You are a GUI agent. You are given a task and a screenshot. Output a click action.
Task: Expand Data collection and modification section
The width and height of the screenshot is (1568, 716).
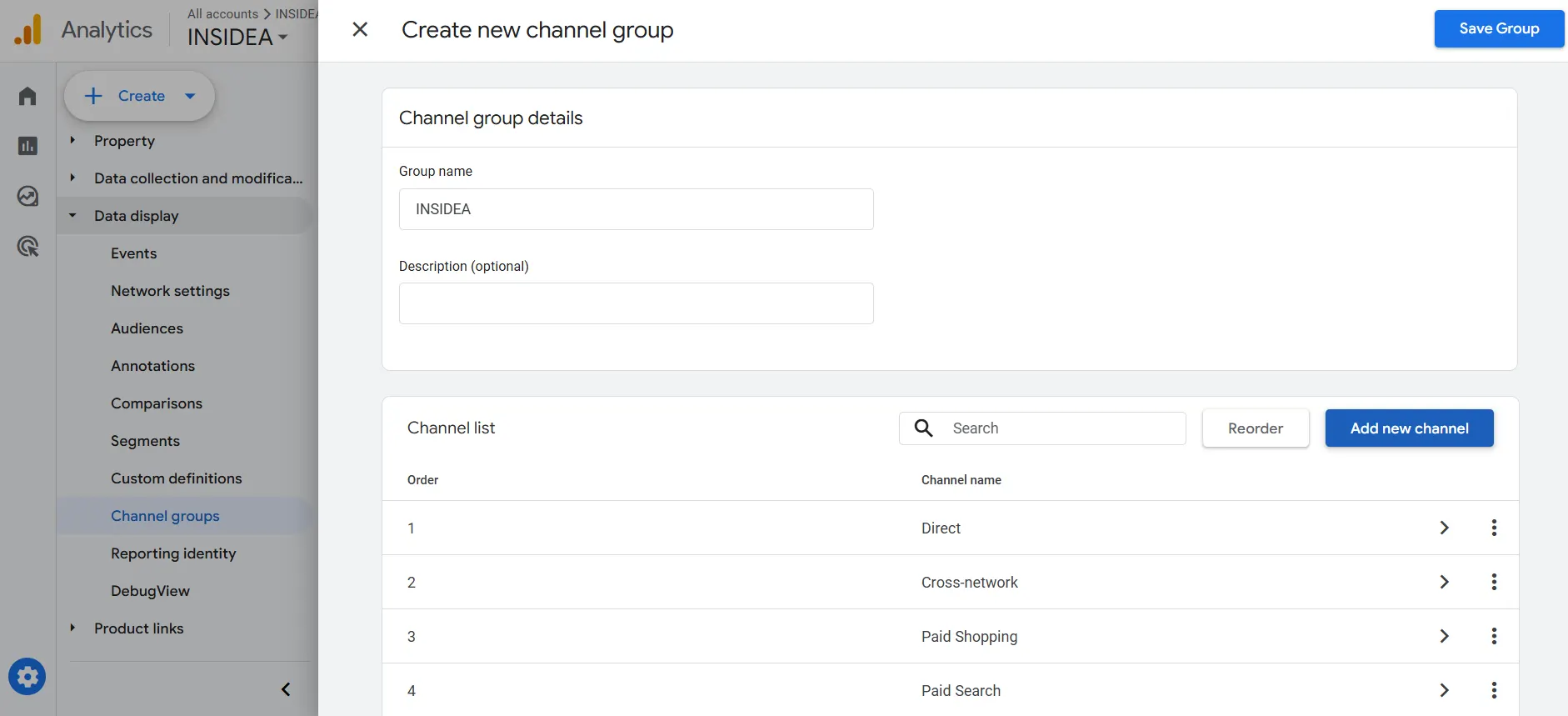coord(72,178)
